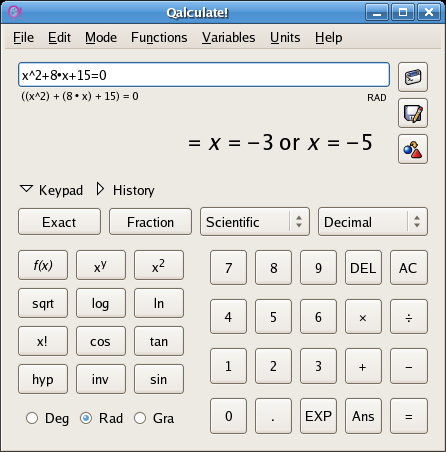
Task: Insert the cos function
Action: tap(101, 341)
